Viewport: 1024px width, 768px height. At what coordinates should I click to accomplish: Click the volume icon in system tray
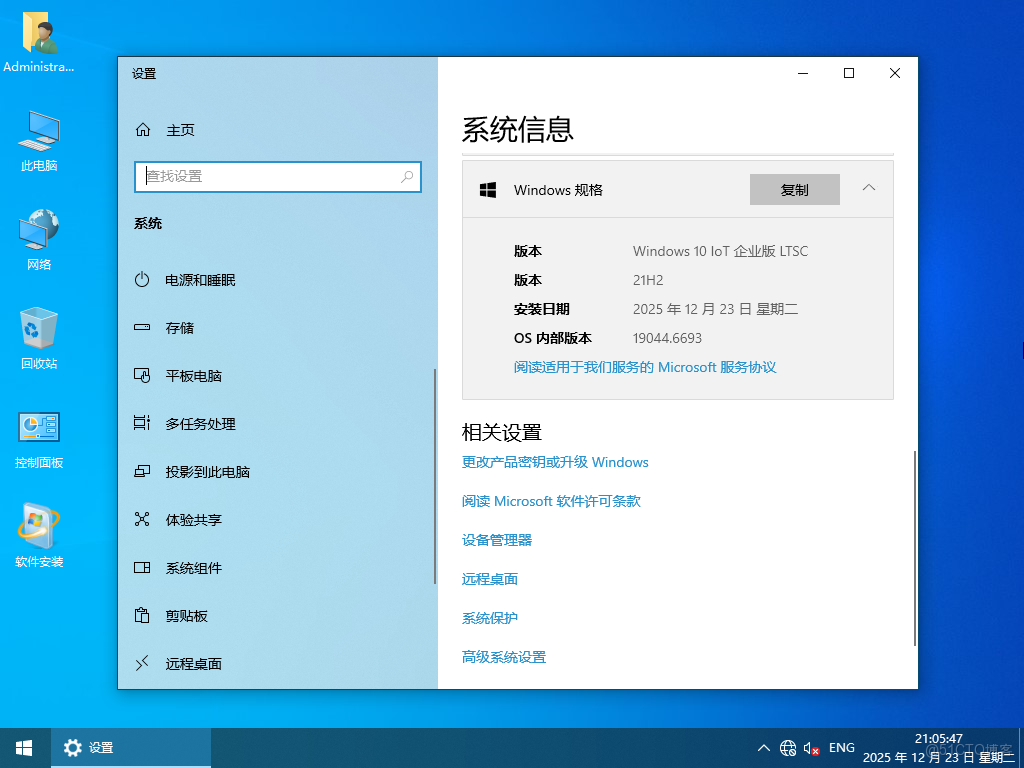(810, 747)
